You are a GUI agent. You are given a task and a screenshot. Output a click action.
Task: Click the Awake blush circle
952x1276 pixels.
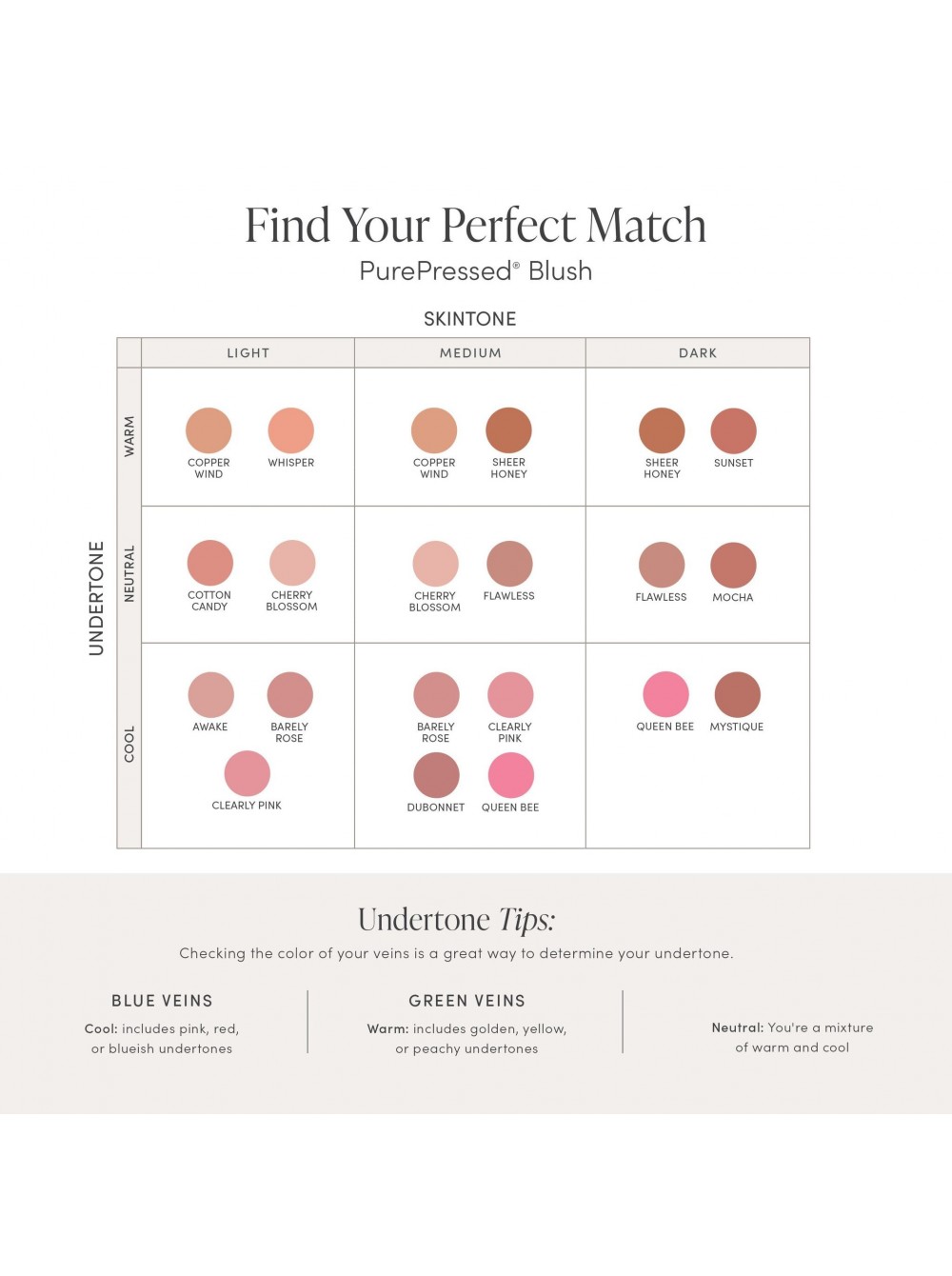coord(210,694)
